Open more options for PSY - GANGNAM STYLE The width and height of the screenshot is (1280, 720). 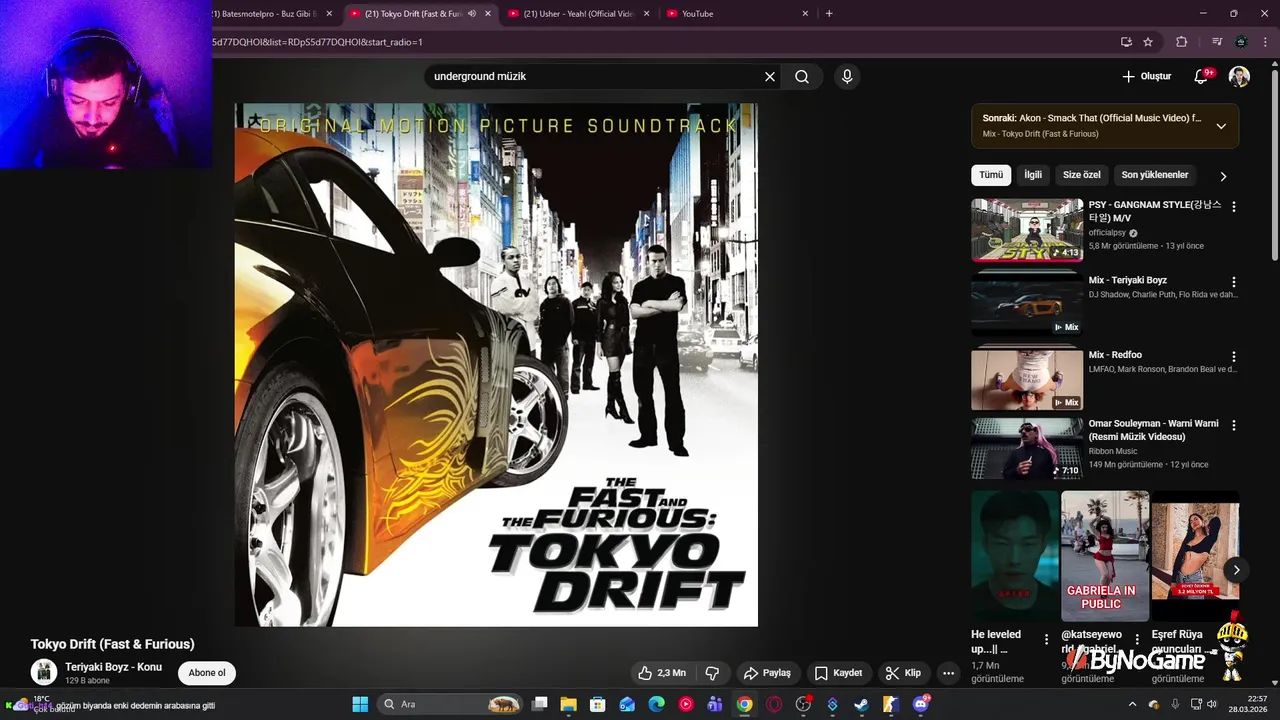tap(1233, 207)
